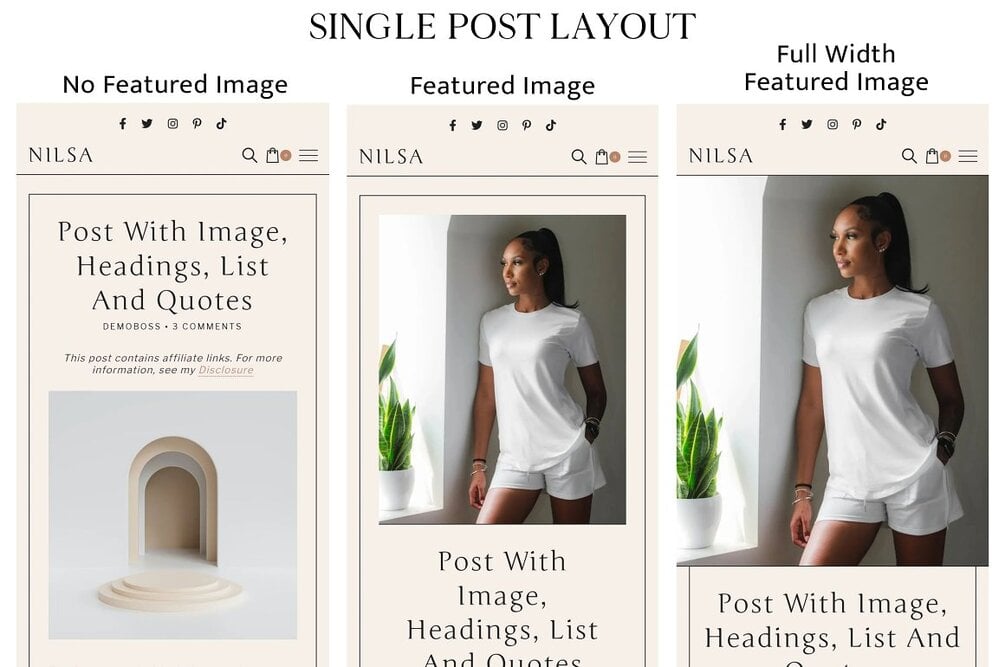Open the 3 COMMENTS link
This screenshot has height=667, width=1005.
coord(207,326)
